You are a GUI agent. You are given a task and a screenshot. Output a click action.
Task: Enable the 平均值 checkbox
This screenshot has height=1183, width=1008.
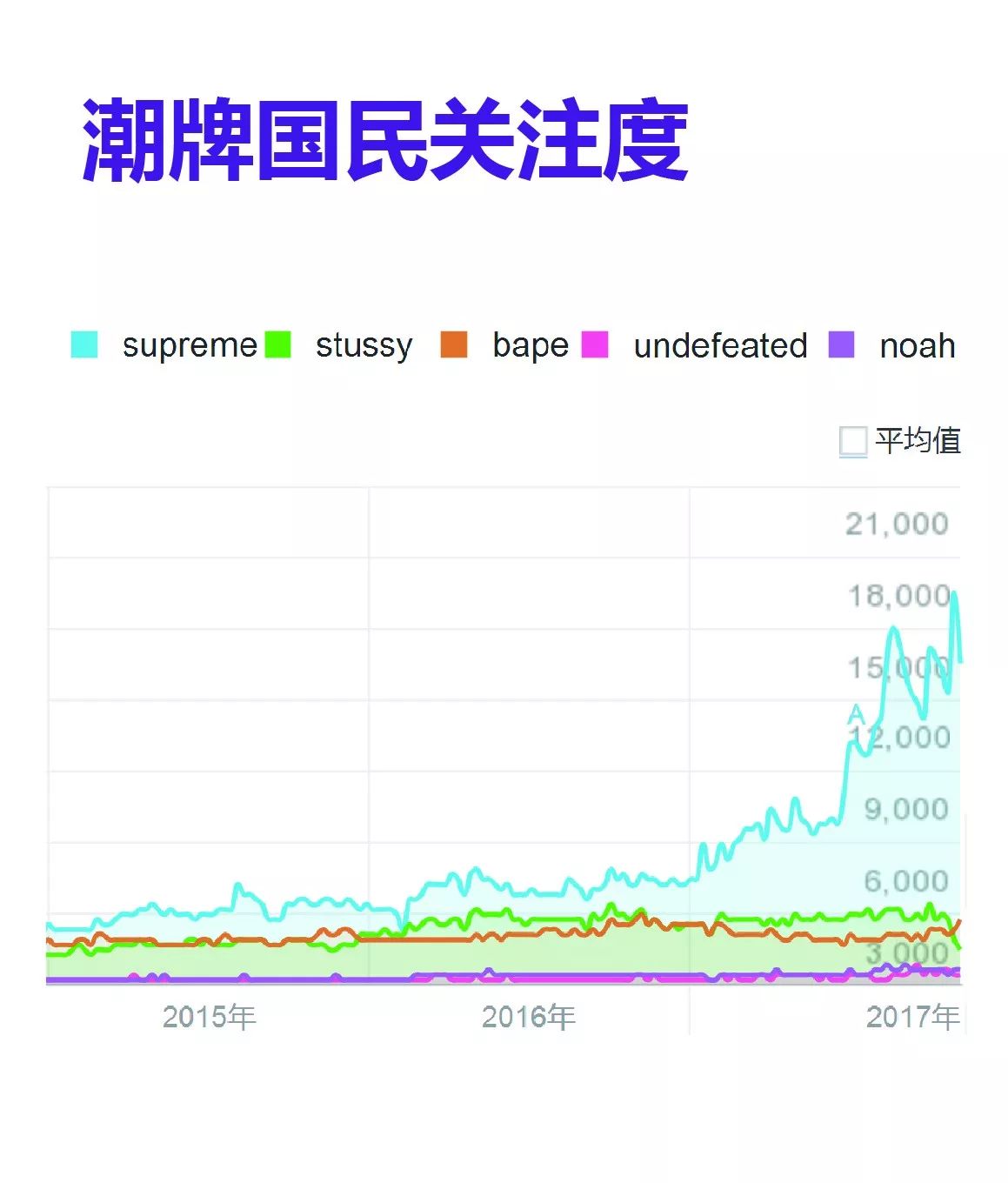coord(853,441)
